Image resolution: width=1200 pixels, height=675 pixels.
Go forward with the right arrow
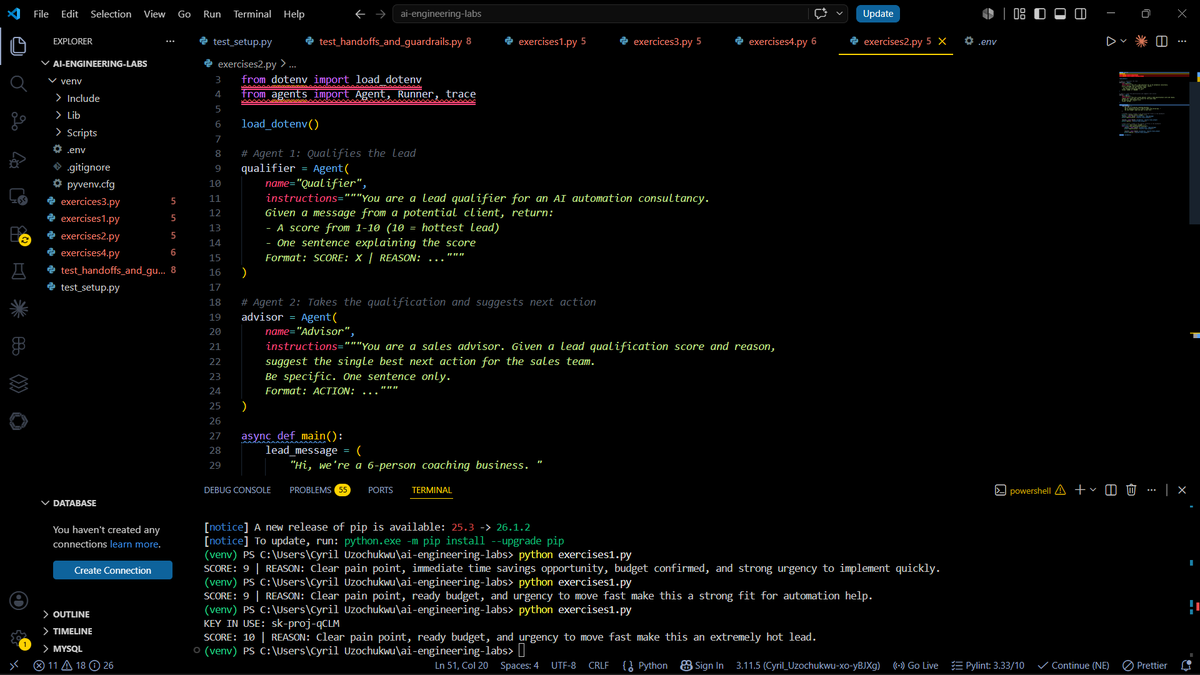pyautogui.click(x=381, y=14)
